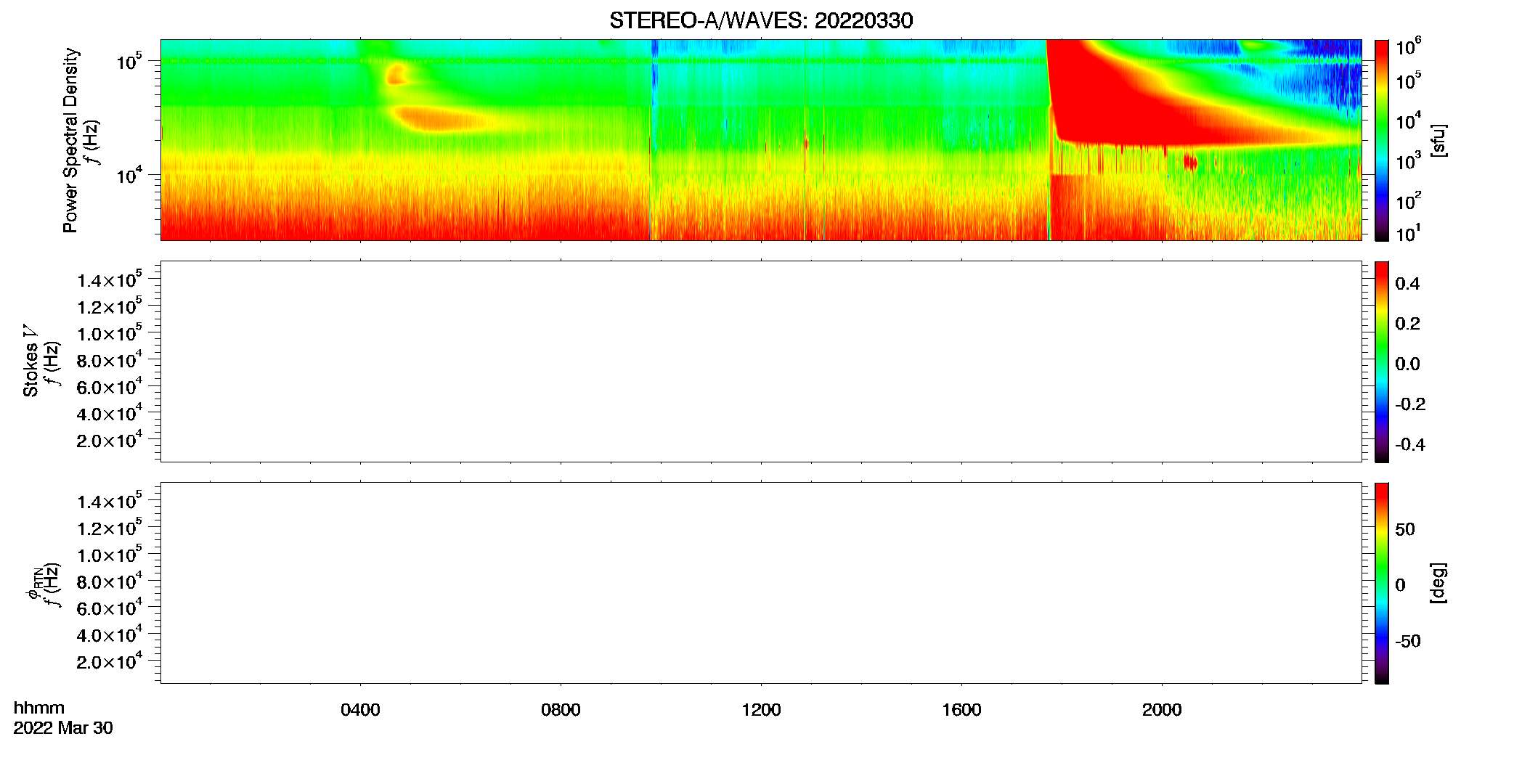Click the [deg] colorbar unit label
The height and width of the screenshot is (784, 1522).
pyautogui.click(x=1438, y=583)
